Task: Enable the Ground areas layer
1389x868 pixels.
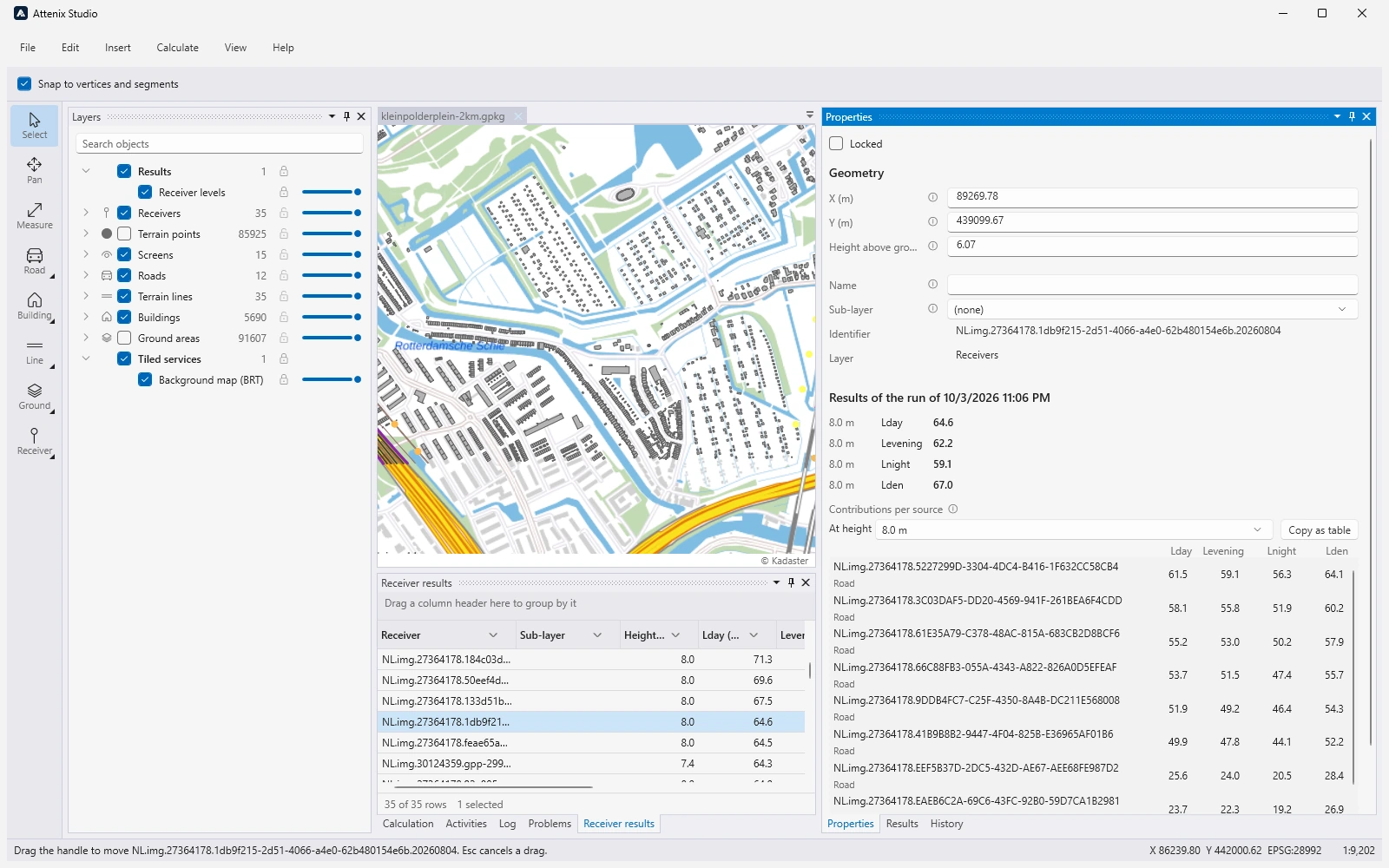Action: pos(124,338)
